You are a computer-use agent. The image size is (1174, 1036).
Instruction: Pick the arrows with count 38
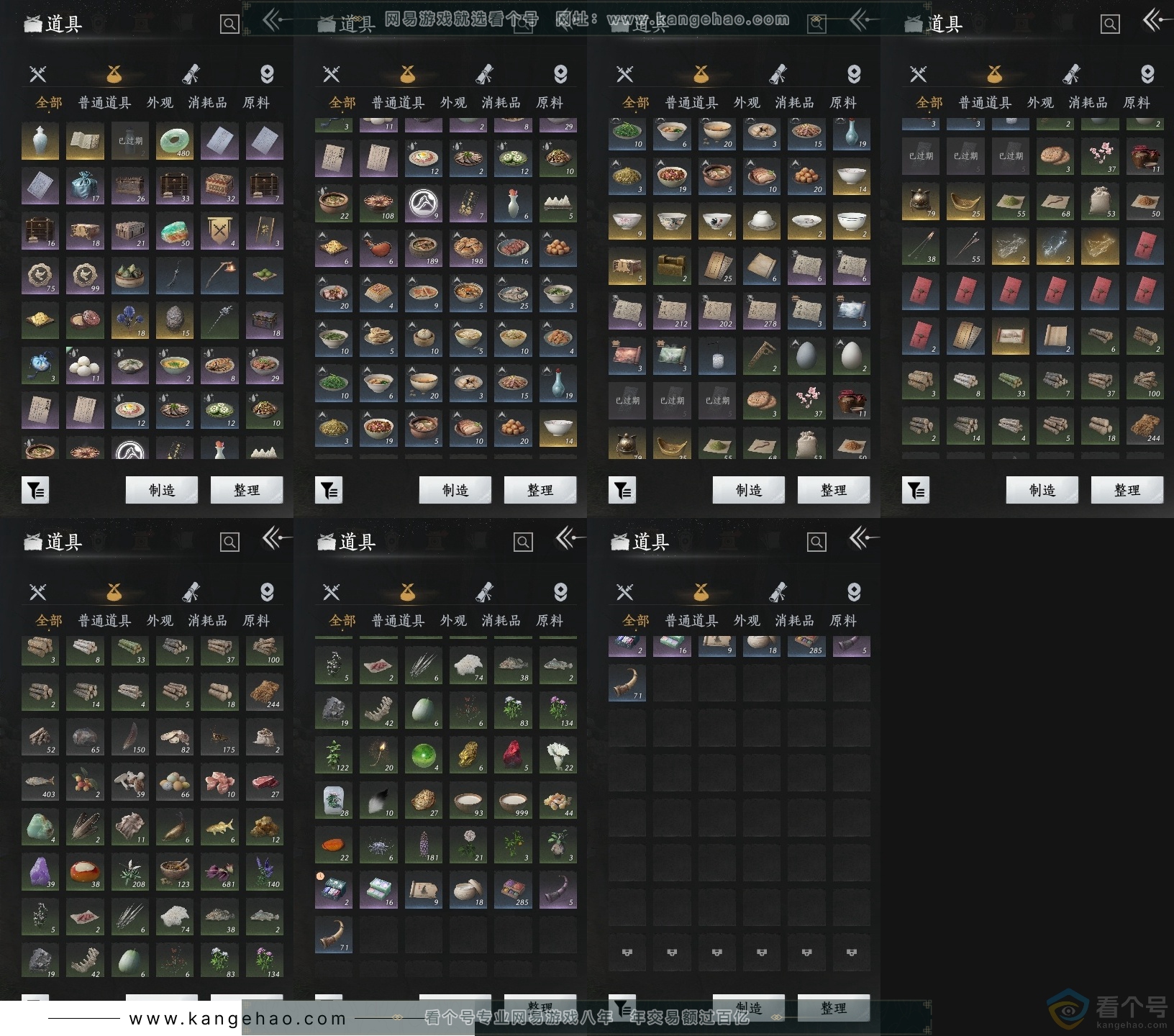(921, 246)
